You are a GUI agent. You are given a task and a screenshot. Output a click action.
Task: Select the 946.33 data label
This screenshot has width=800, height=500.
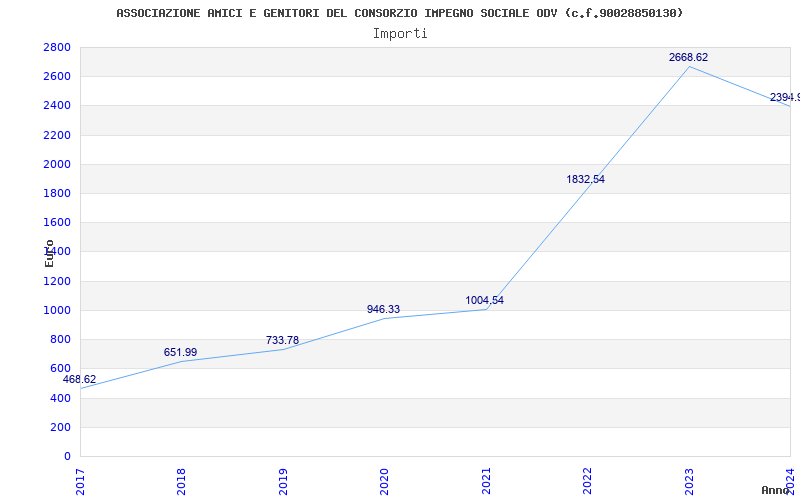click(x=383, y=310)
